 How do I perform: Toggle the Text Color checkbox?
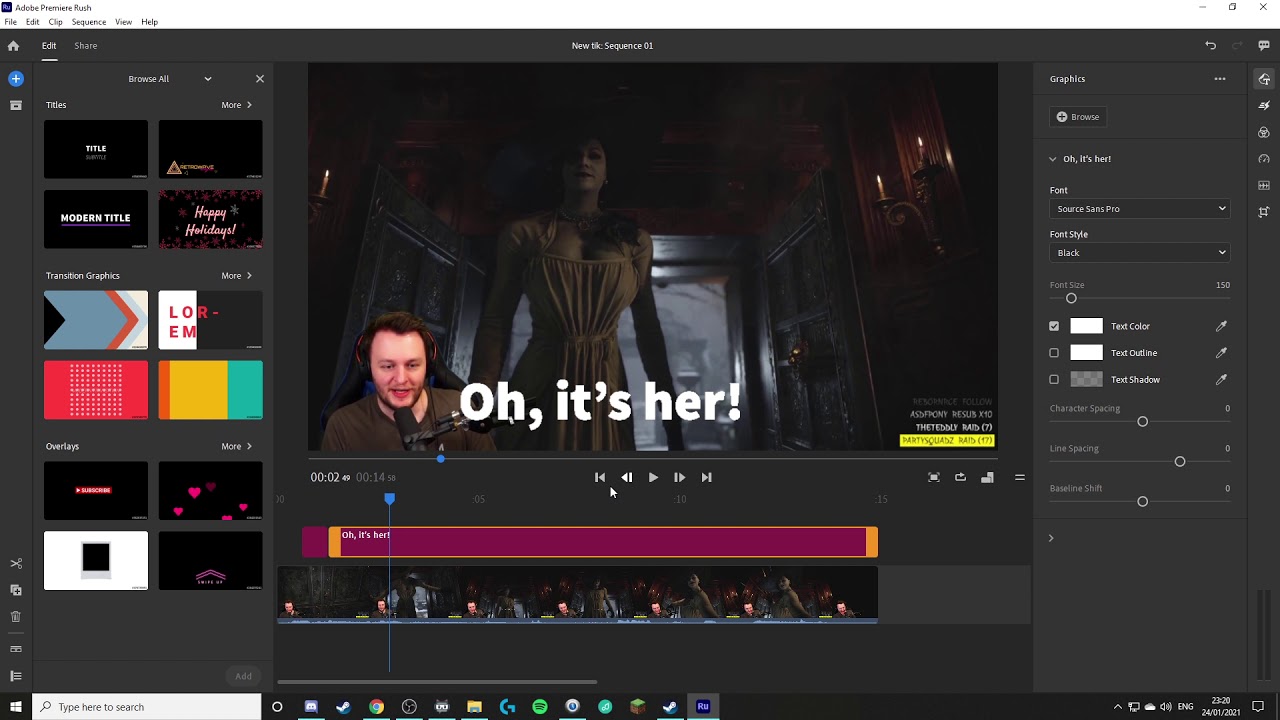[x=1054, y=326]
